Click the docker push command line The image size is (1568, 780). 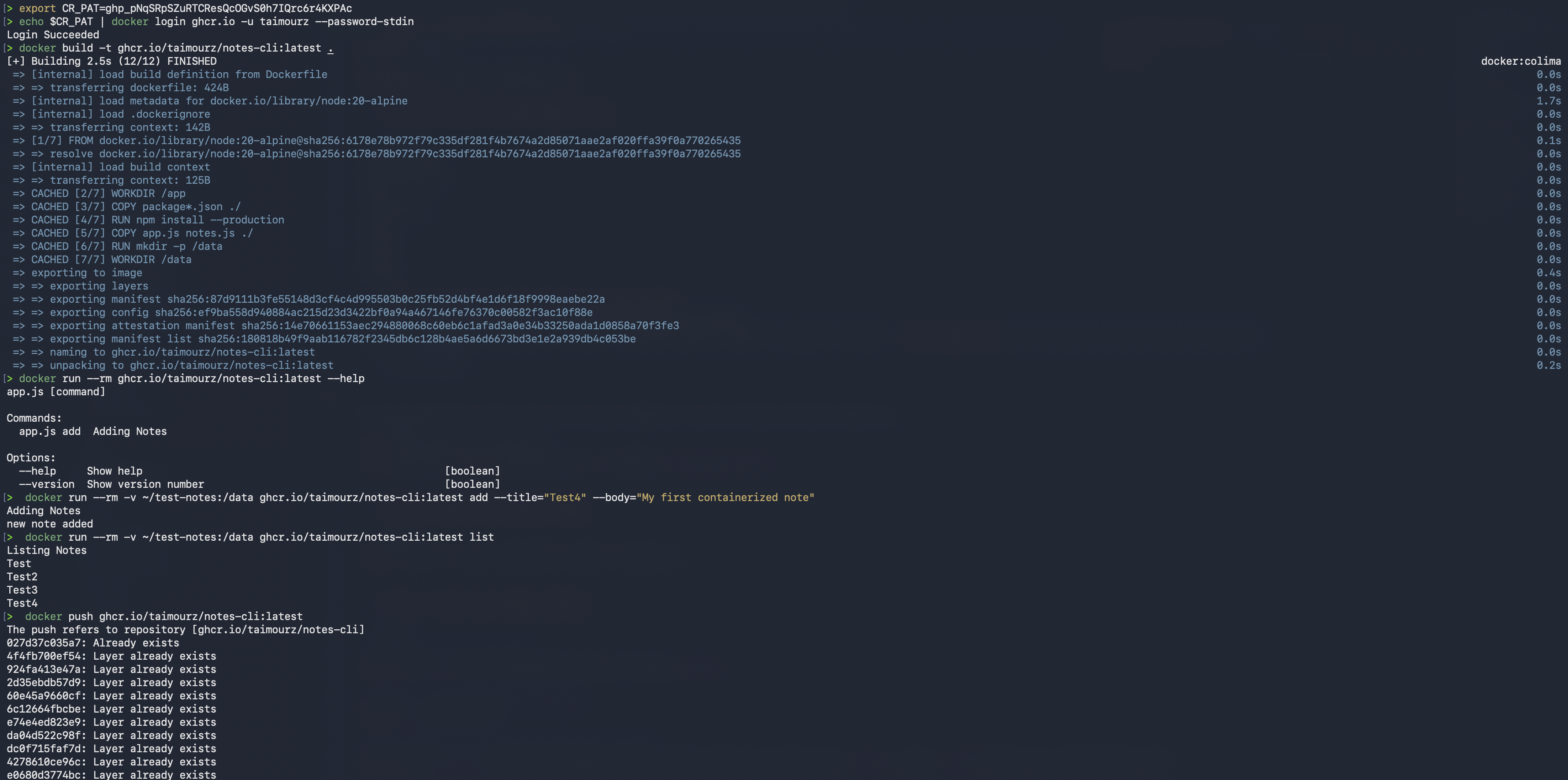[163, 617]
